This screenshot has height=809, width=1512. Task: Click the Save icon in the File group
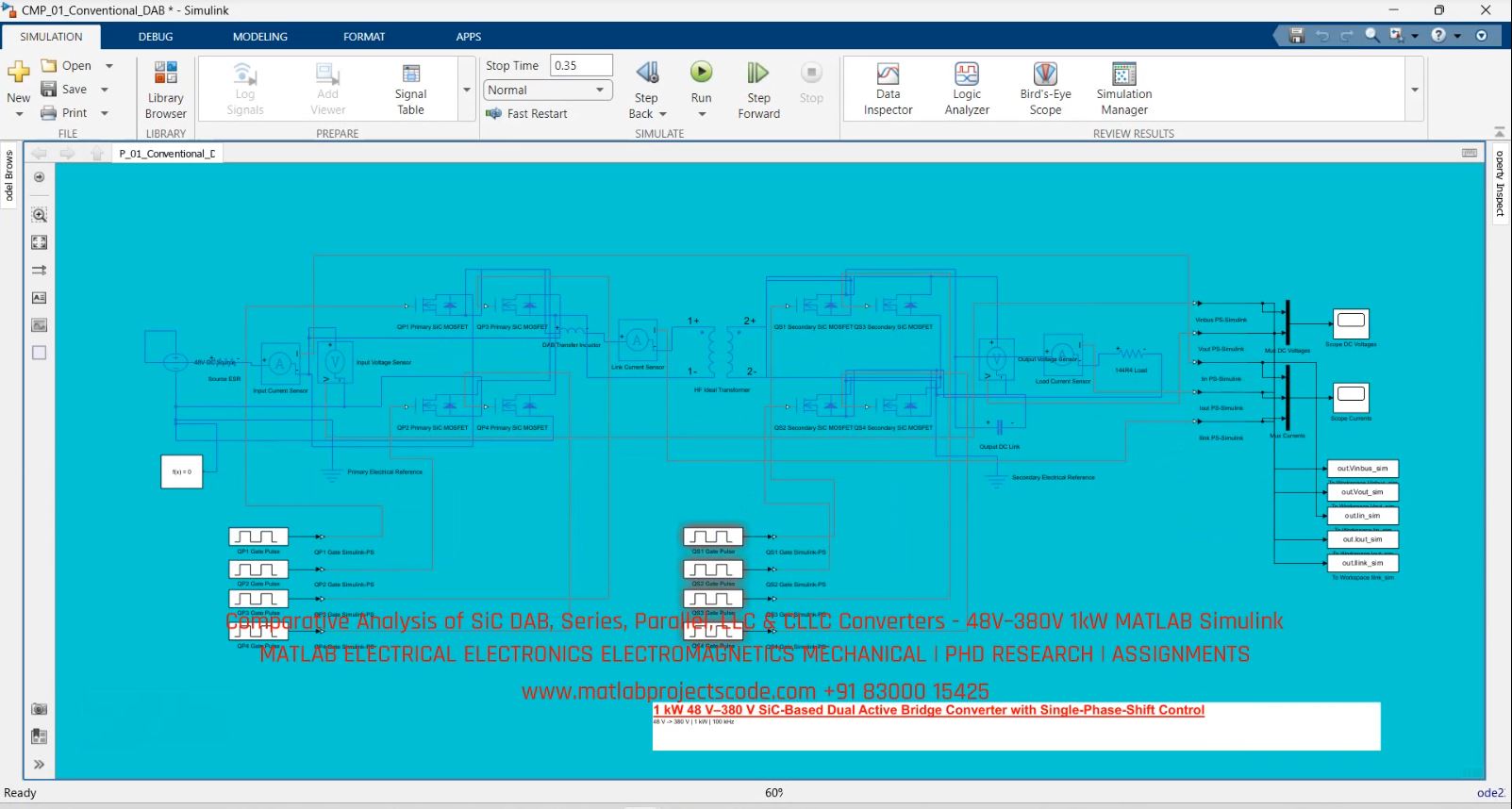[49, 89]
